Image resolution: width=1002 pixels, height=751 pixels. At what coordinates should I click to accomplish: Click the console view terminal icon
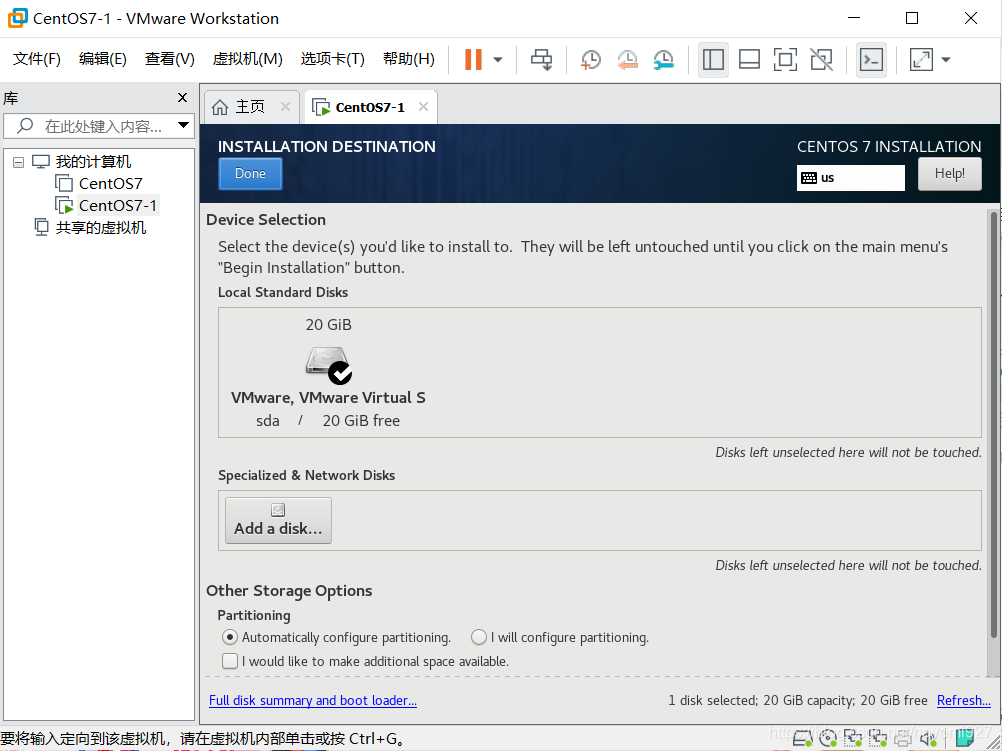pyautogui.click(x=871, y=59)
